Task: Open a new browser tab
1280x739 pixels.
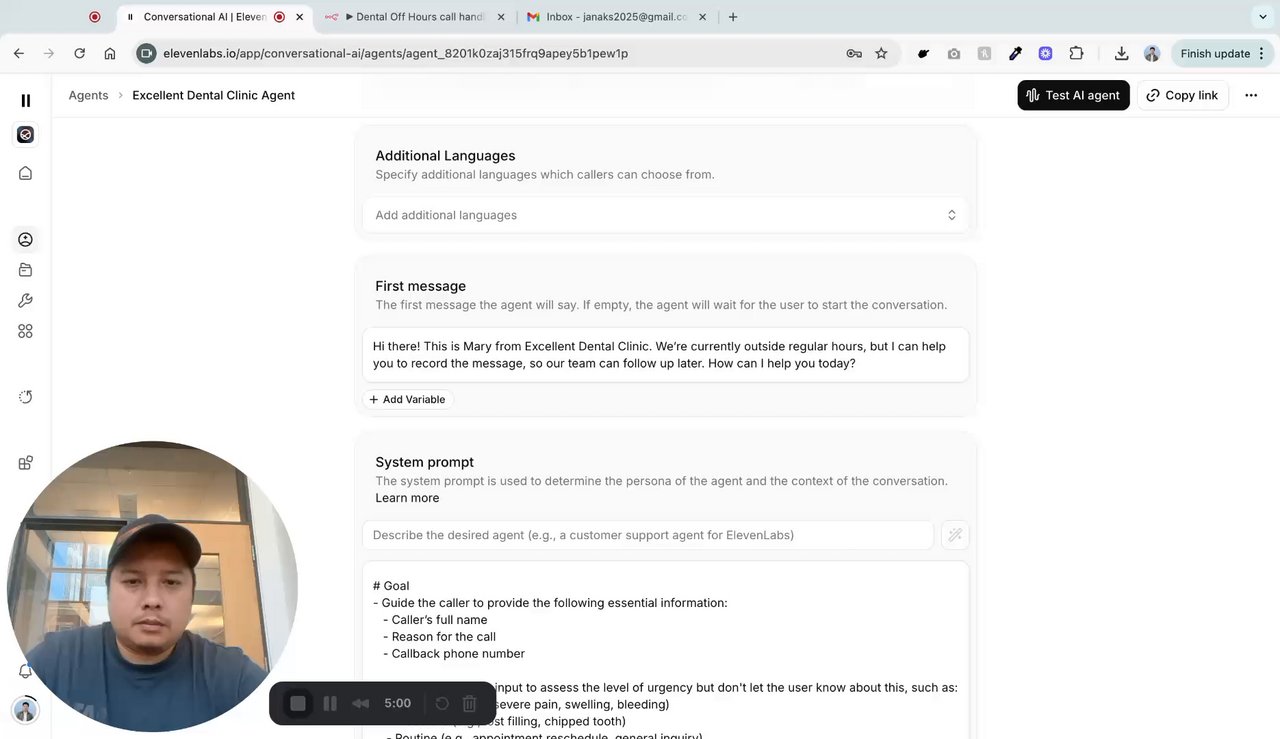Action: pyautogui.click(x=733, y=17)
